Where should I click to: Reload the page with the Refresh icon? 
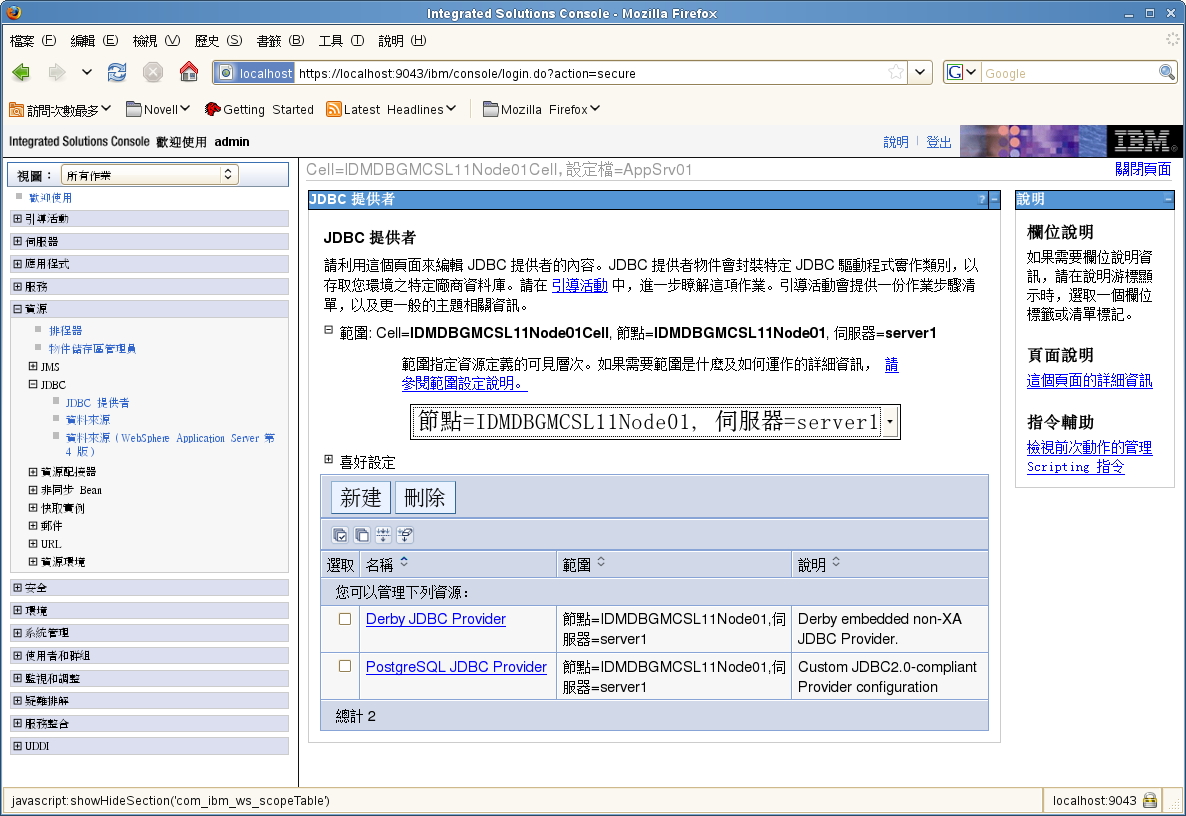coord(116,73)
